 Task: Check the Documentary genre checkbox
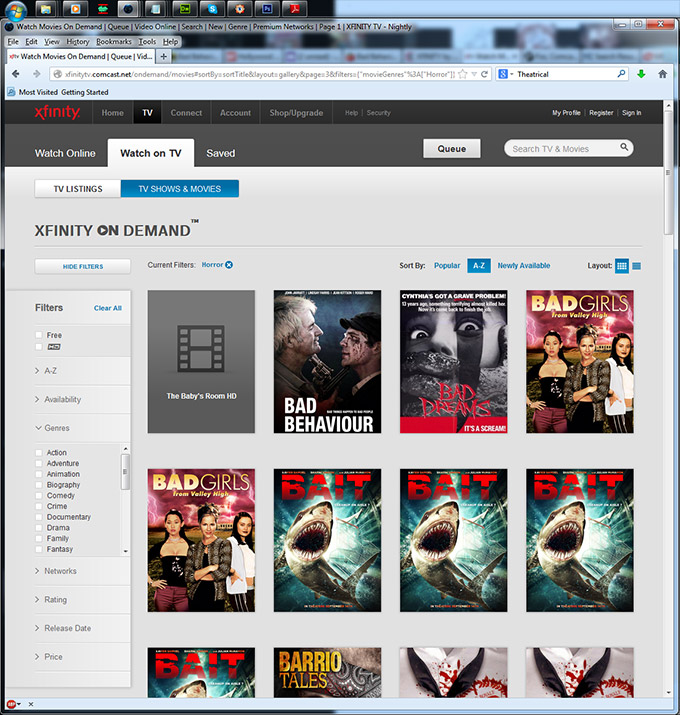(x=39, y=517)
